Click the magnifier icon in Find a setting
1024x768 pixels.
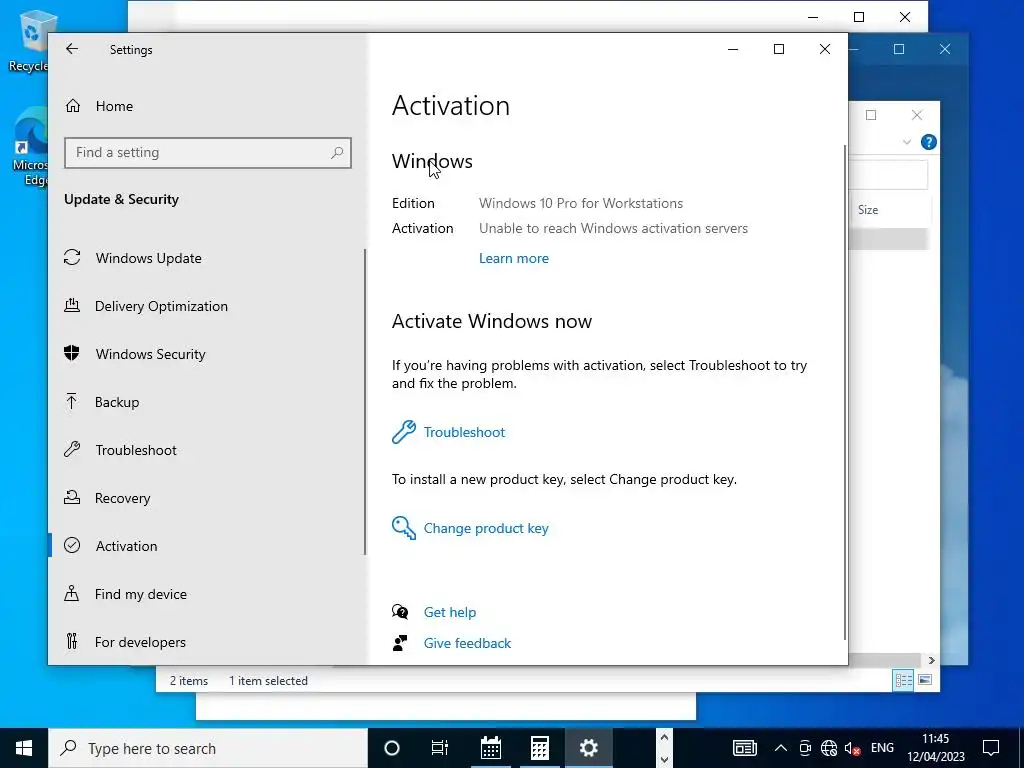337,153
